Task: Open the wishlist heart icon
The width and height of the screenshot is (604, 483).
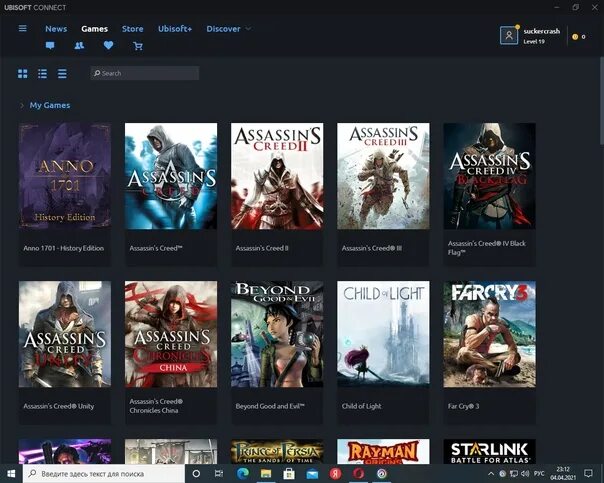Action: 109,45
